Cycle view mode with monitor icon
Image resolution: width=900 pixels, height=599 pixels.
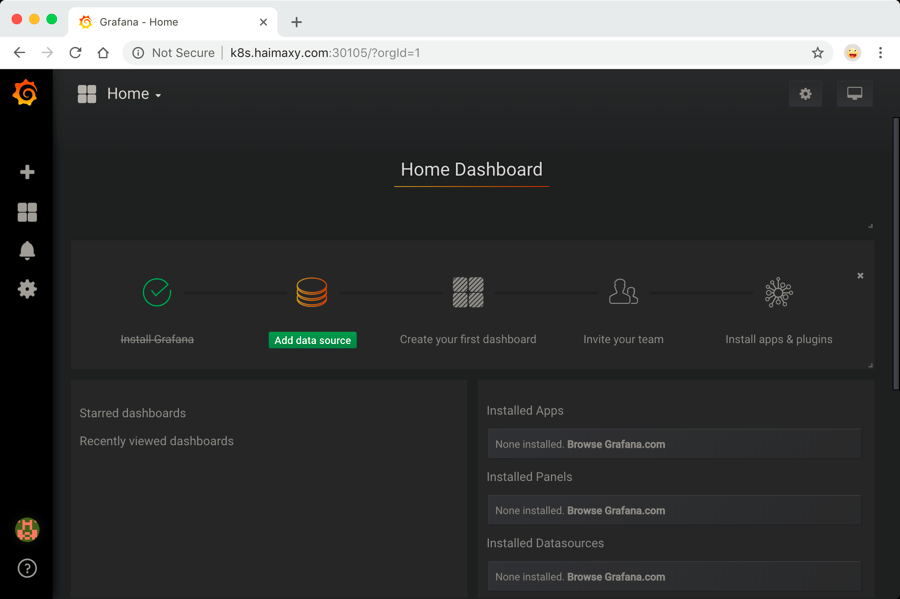pyautogui.click(x=855, y=94)
